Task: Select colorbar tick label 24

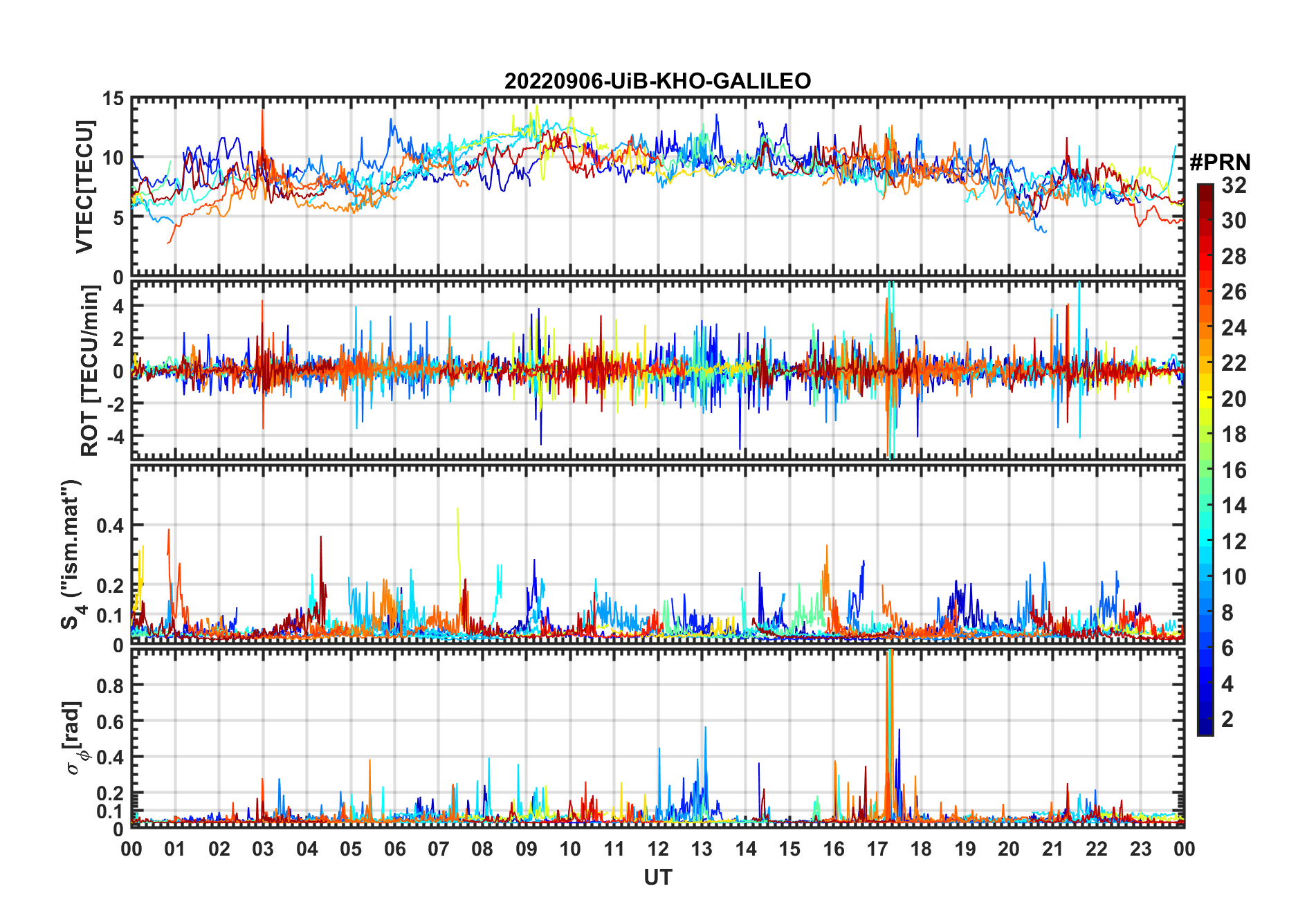Action: (x=1234, y=327)
